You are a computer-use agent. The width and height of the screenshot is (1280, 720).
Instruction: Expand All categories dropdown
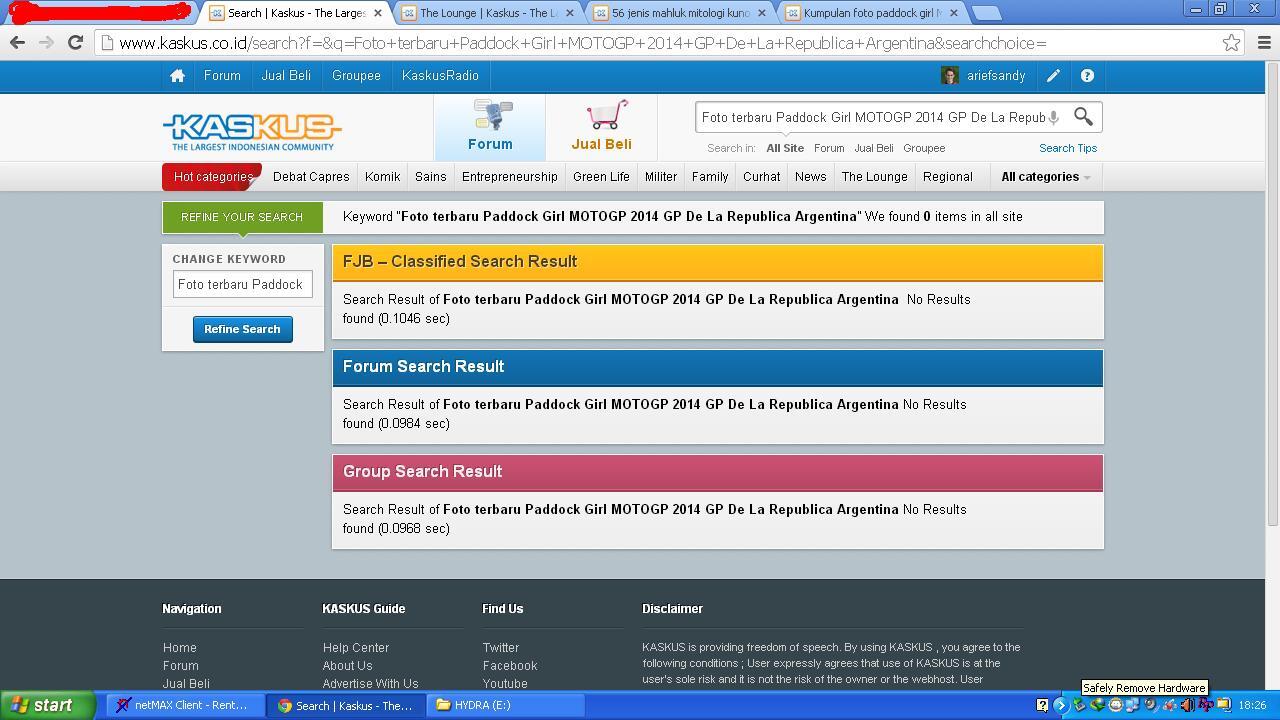point(1045,177)
